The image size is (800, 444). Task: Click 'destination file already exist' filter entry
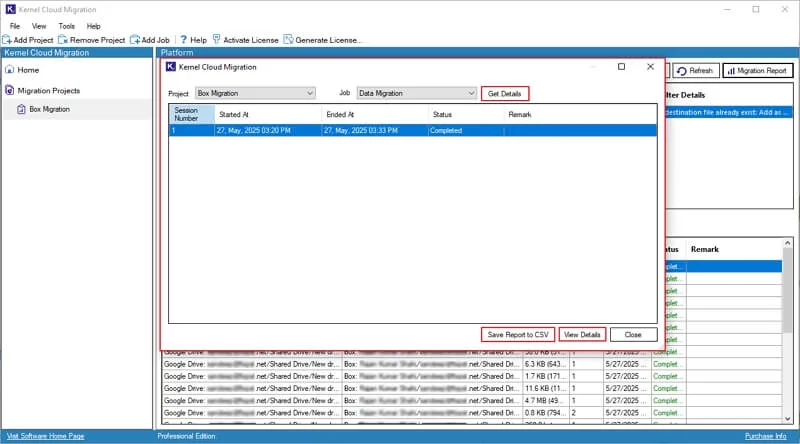coord(729,112)
